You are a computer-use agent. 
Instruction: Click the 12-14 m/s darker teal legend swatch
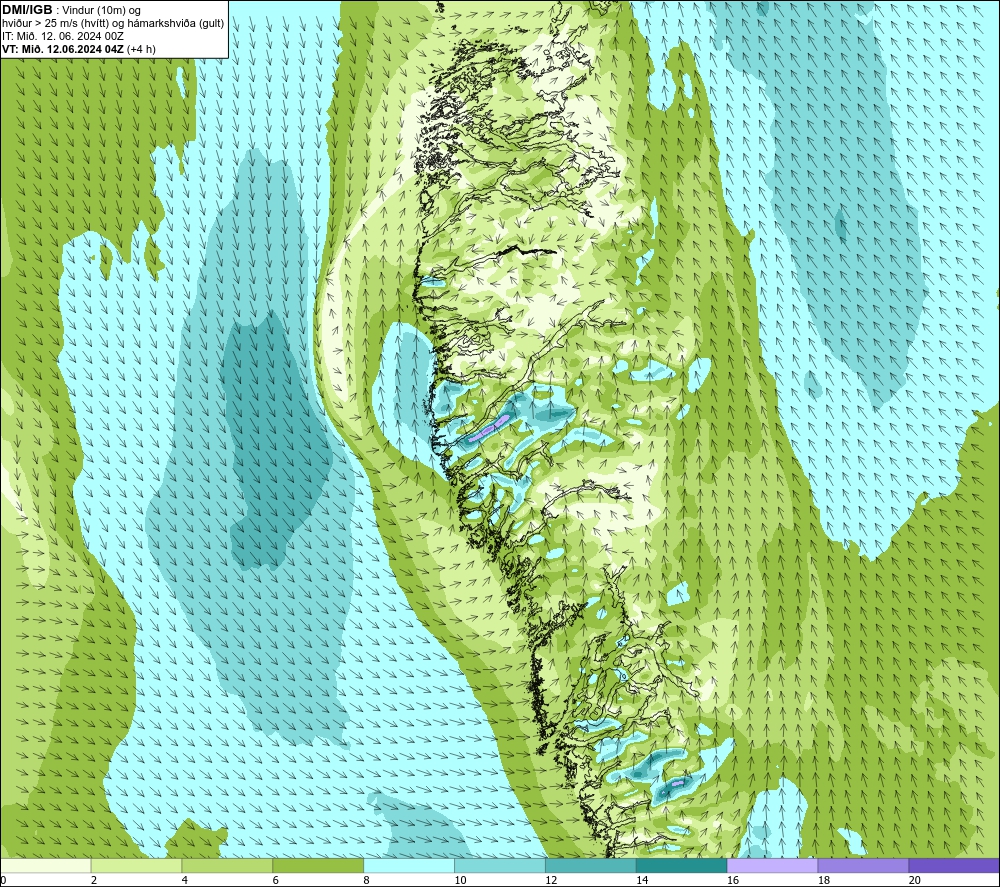tap(591, 865)
